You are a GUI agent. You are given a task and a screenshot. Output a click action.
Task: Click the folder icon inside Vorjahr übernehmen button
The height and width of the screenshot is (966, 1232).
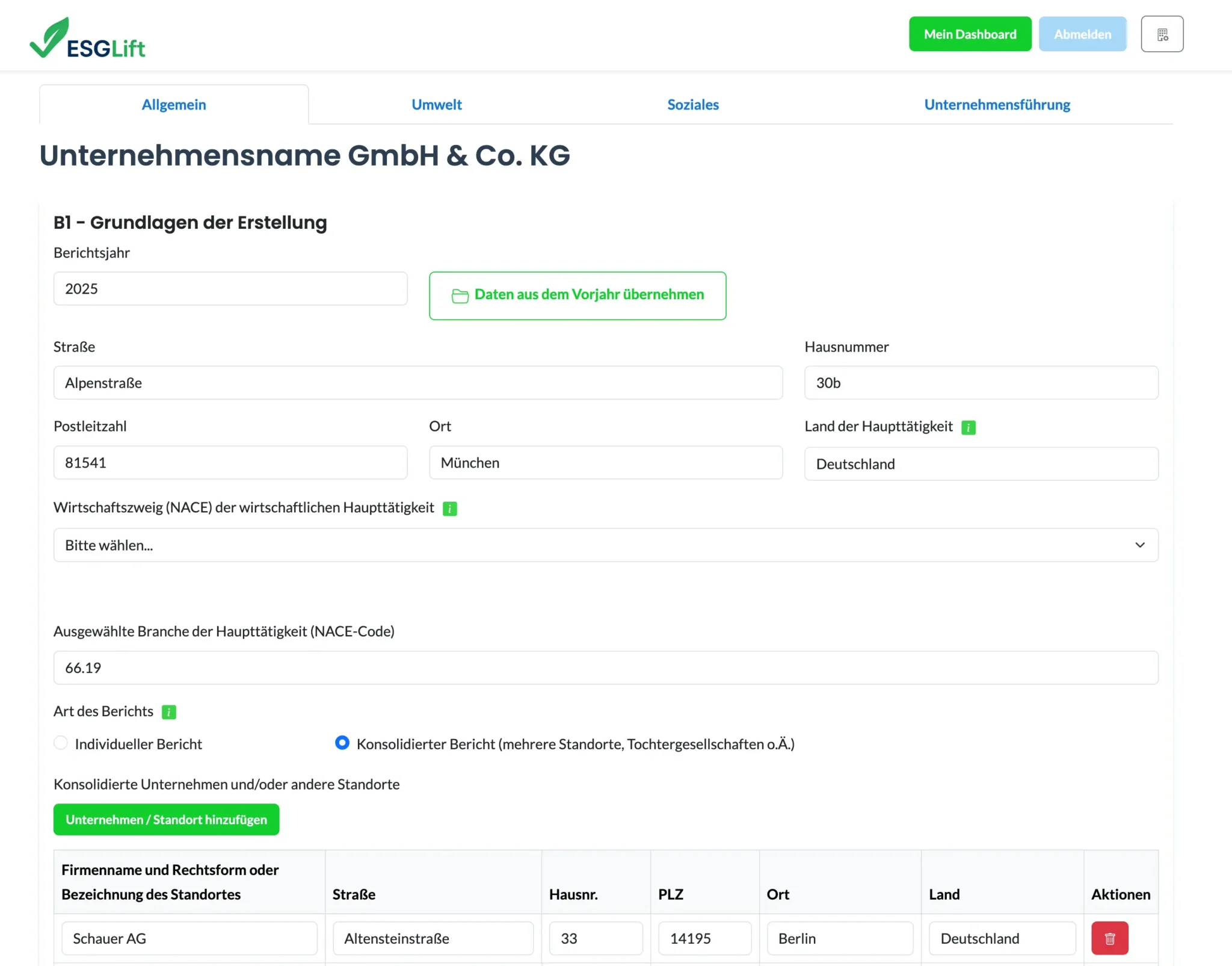pyautogui.click(x=460, y=296)
